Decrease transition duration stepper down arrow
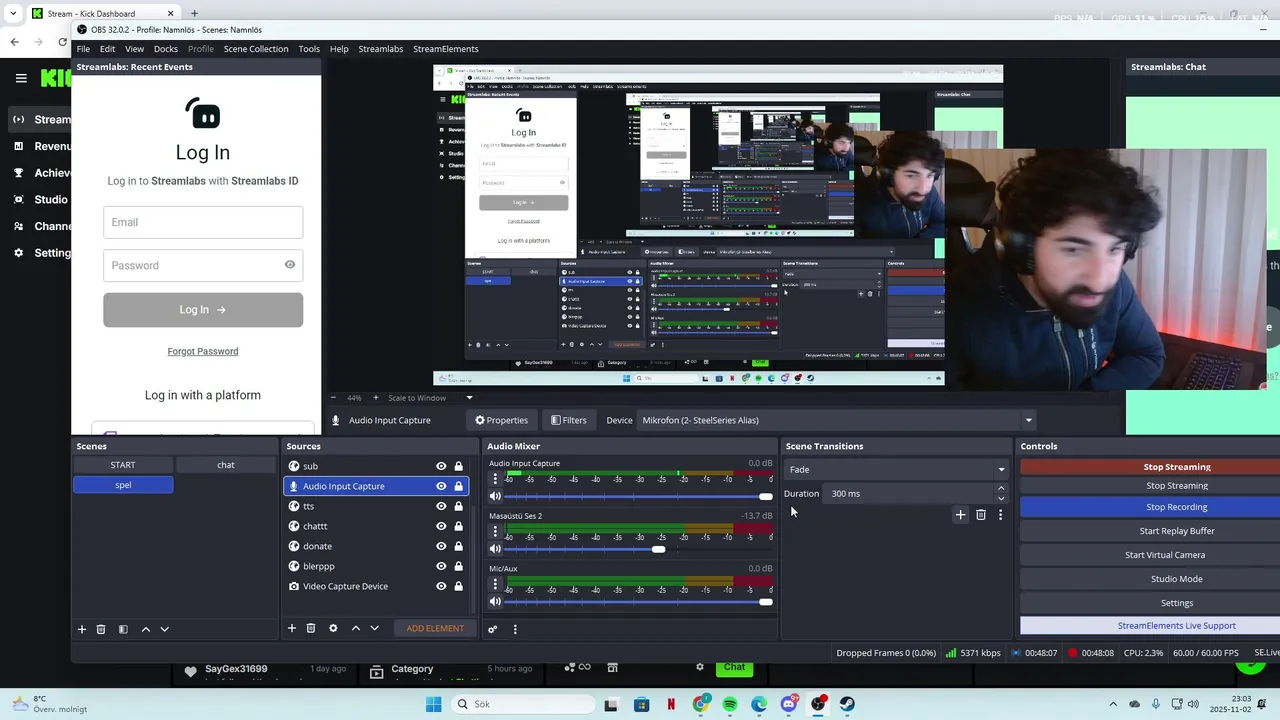The image size is (1280, 720). tap(1001, 498)
